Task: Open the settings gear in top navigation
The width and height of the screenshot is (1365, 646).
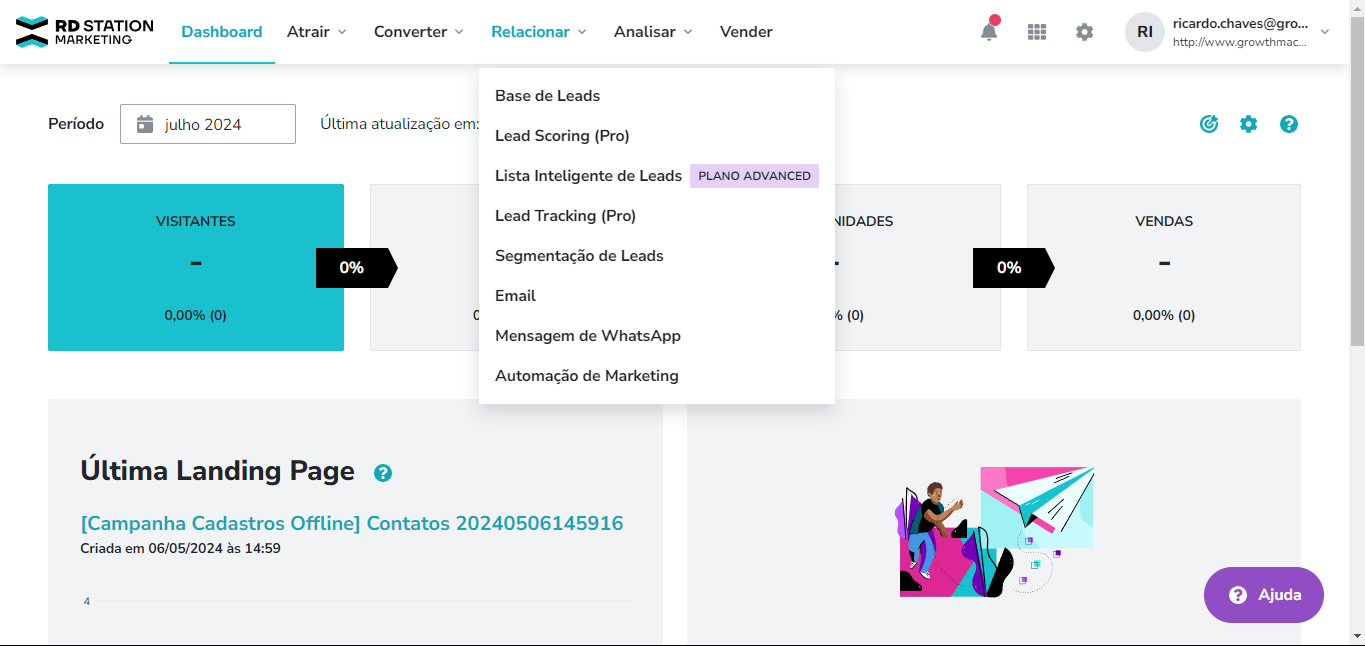Action: point(1084,32)
